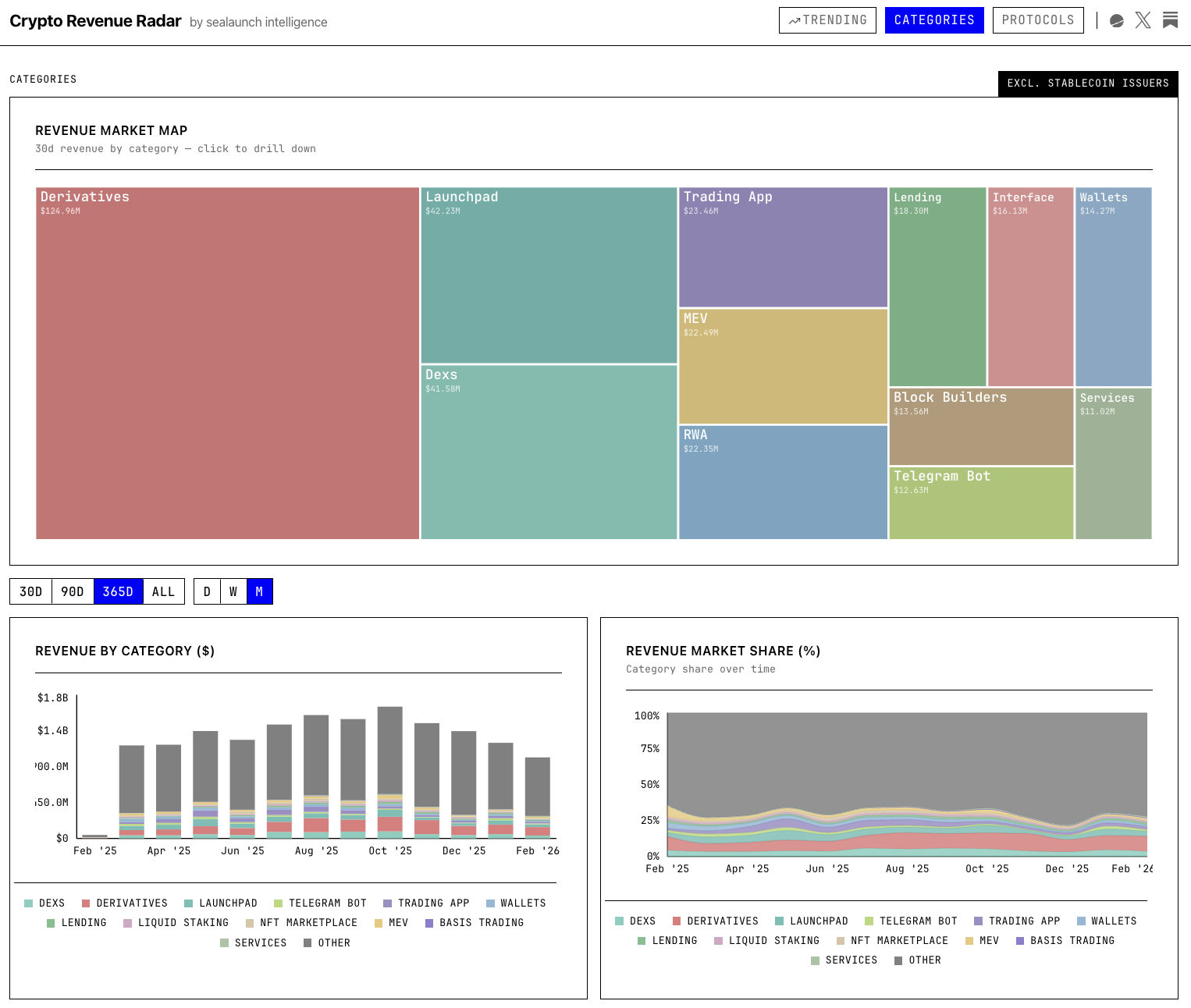Image resolution: width=1191 pixels, height=1008 pixels.
Task: Open the X (Twitter) icon
Action: [1143, 20]
